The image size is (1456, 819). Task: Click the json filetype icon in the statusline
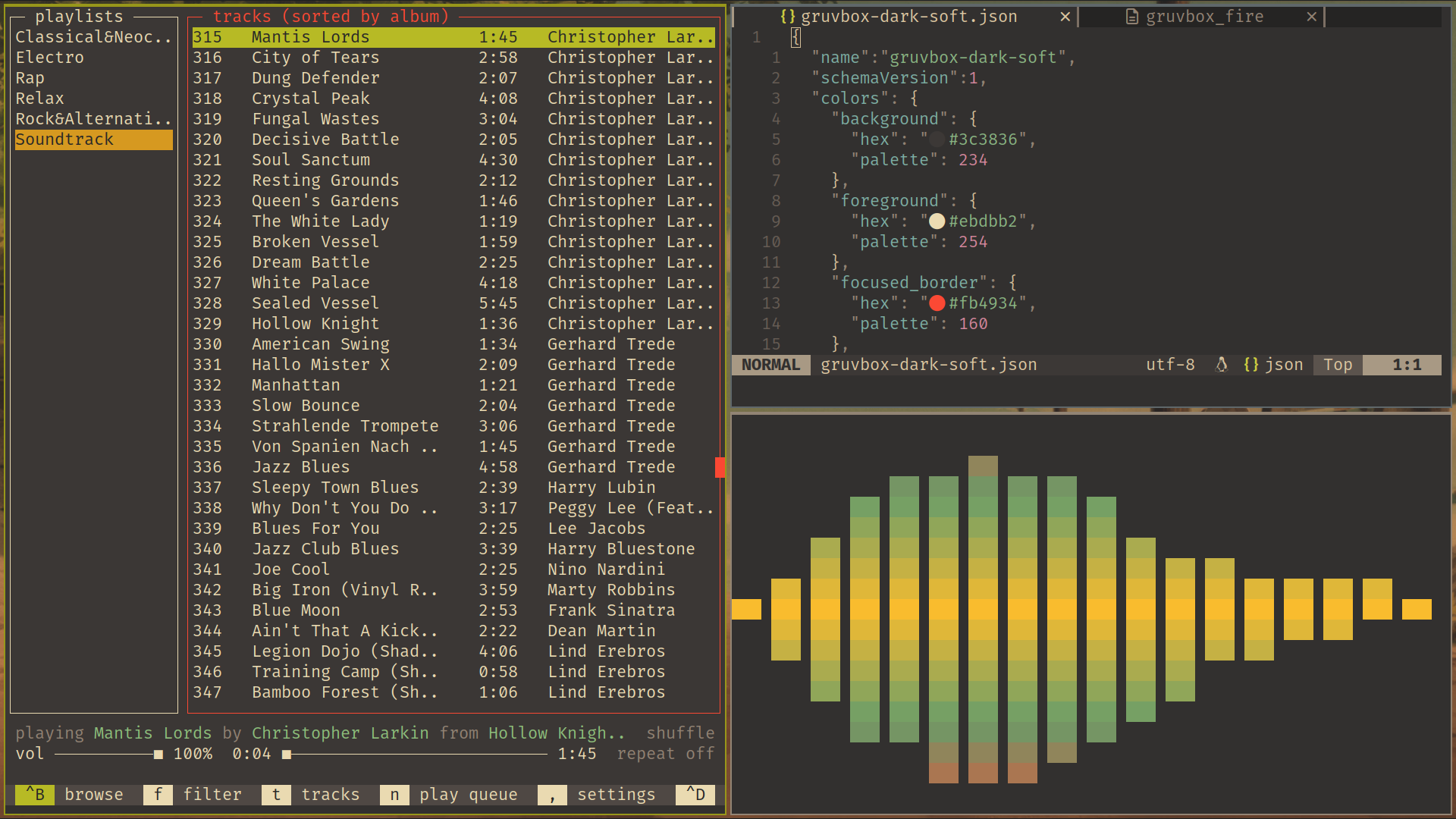1251,364
